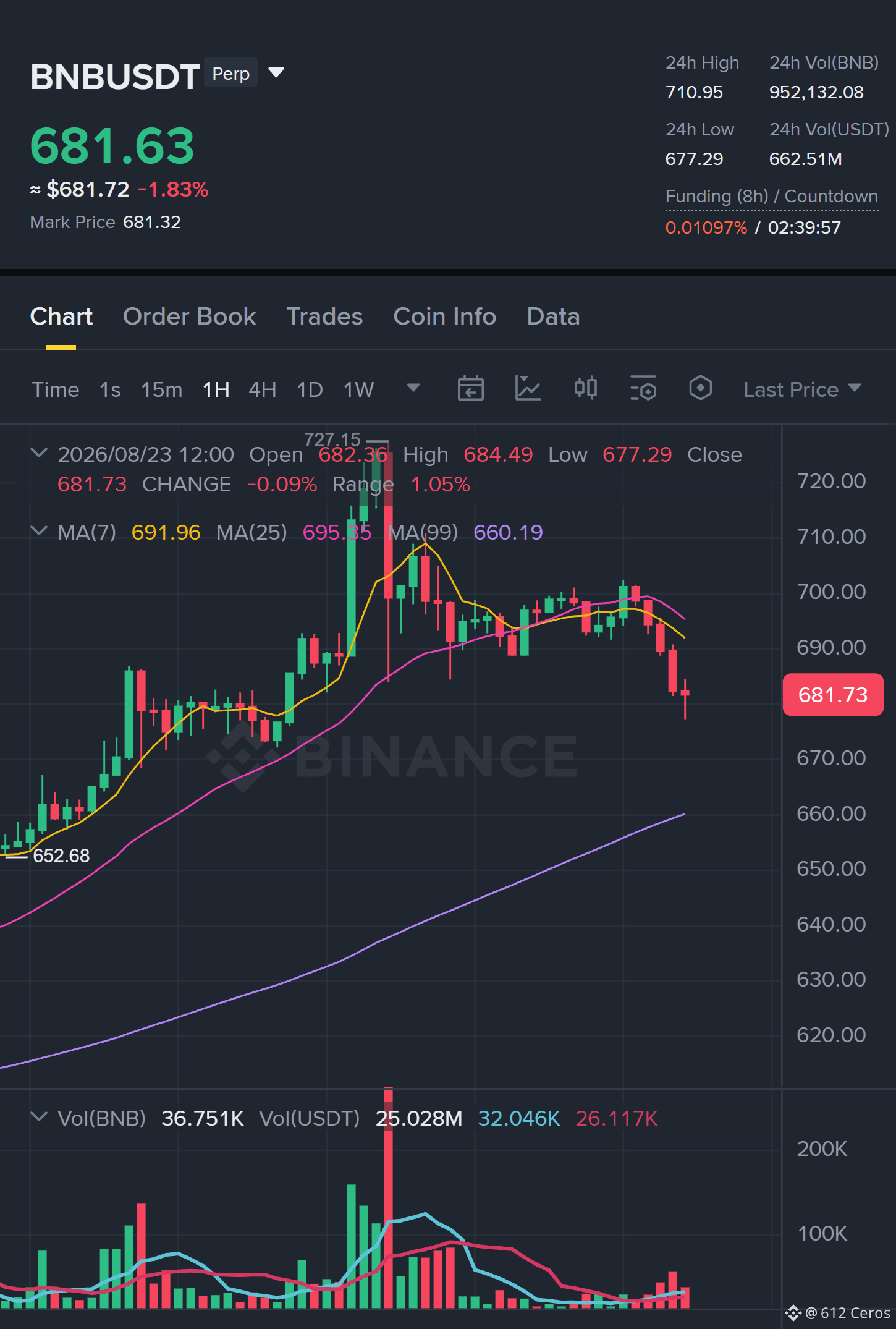The height and width of the screenshot is (1329, 896).
Task: Open the Trades tab
Action: [324, 316]
